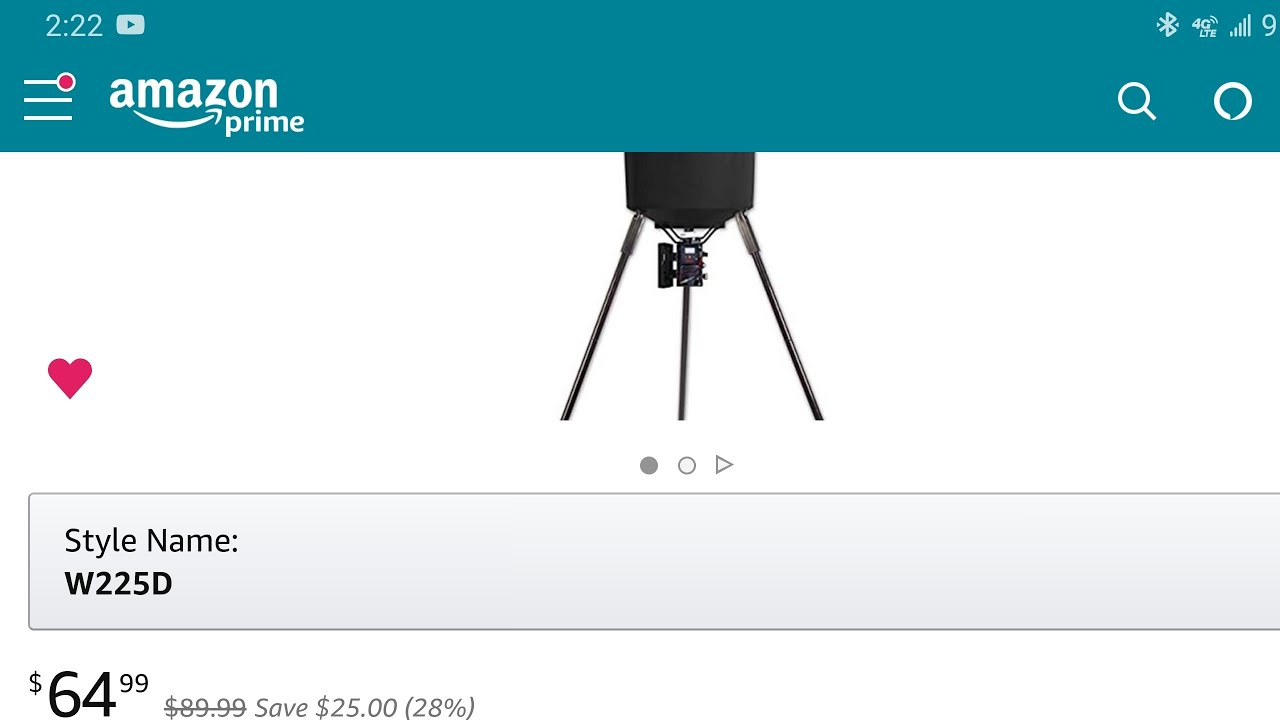
Task: Expand the Style Name W225D selector
Action: tap(654, 561)
